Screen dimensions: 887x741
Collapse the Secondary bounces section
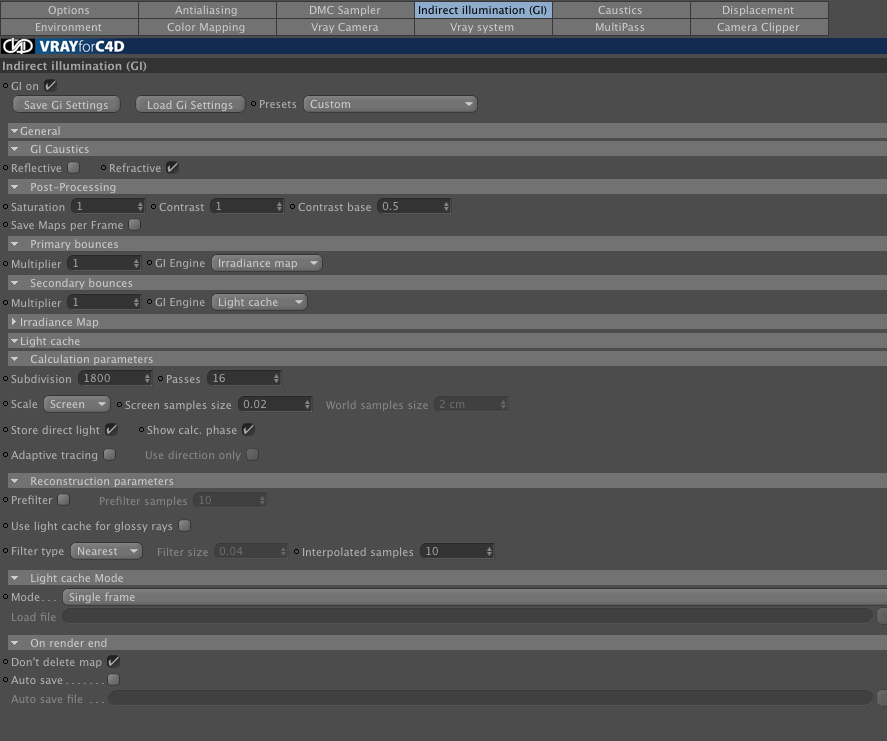(x=15, y=283)
